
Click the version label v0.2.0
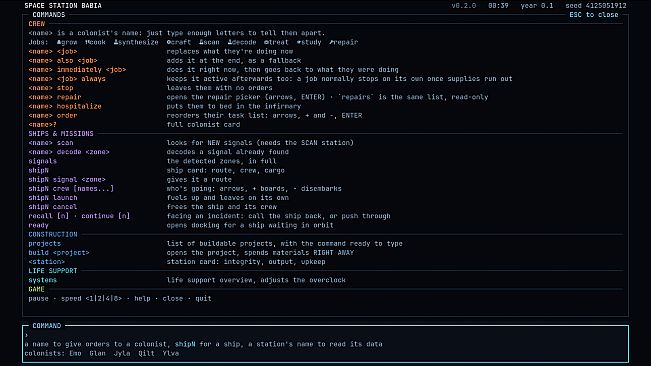[x=464, y=6]
